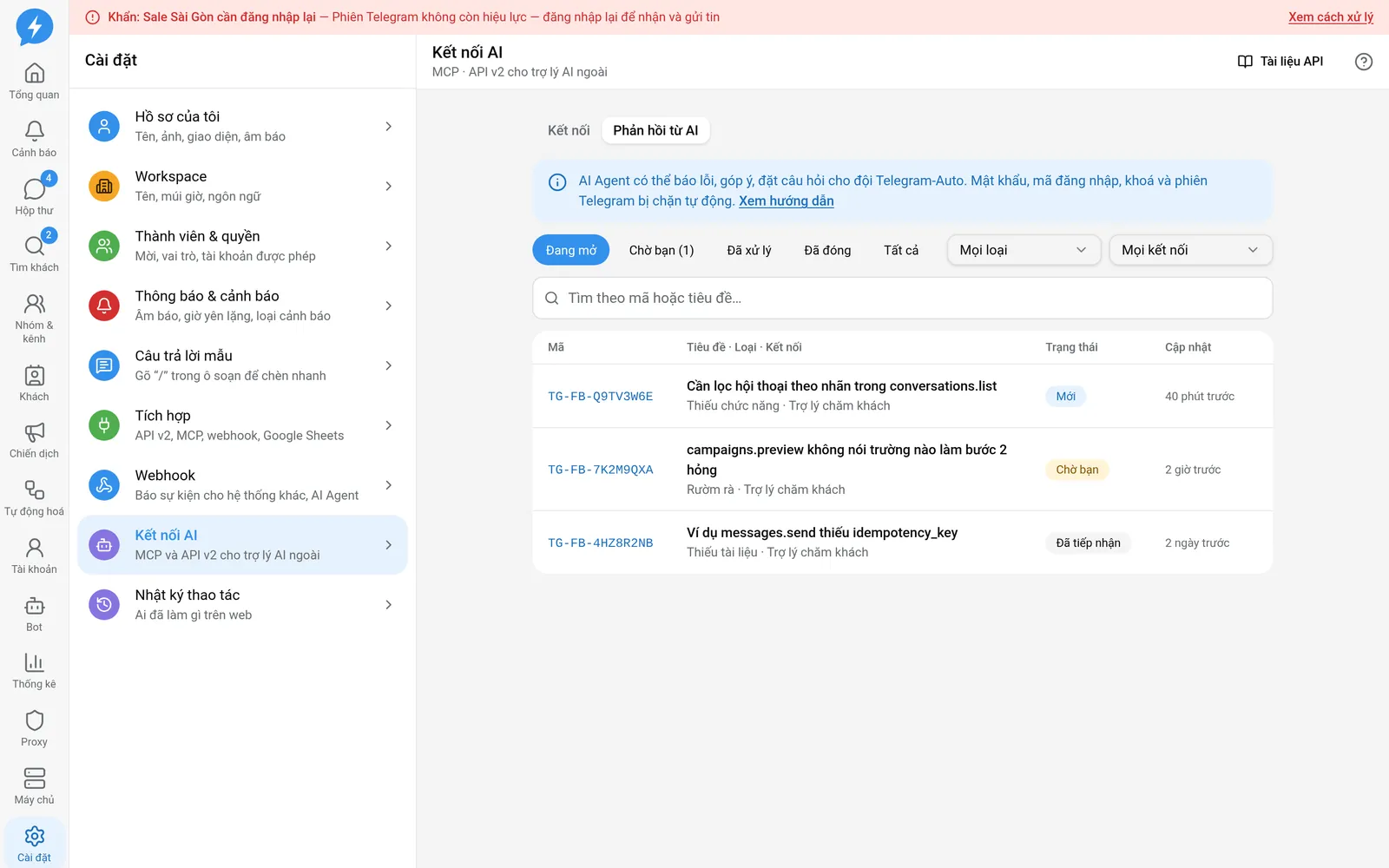Filter by Đã xử lý
Screen dimensions: 1389x868
[x=749, y=250]
